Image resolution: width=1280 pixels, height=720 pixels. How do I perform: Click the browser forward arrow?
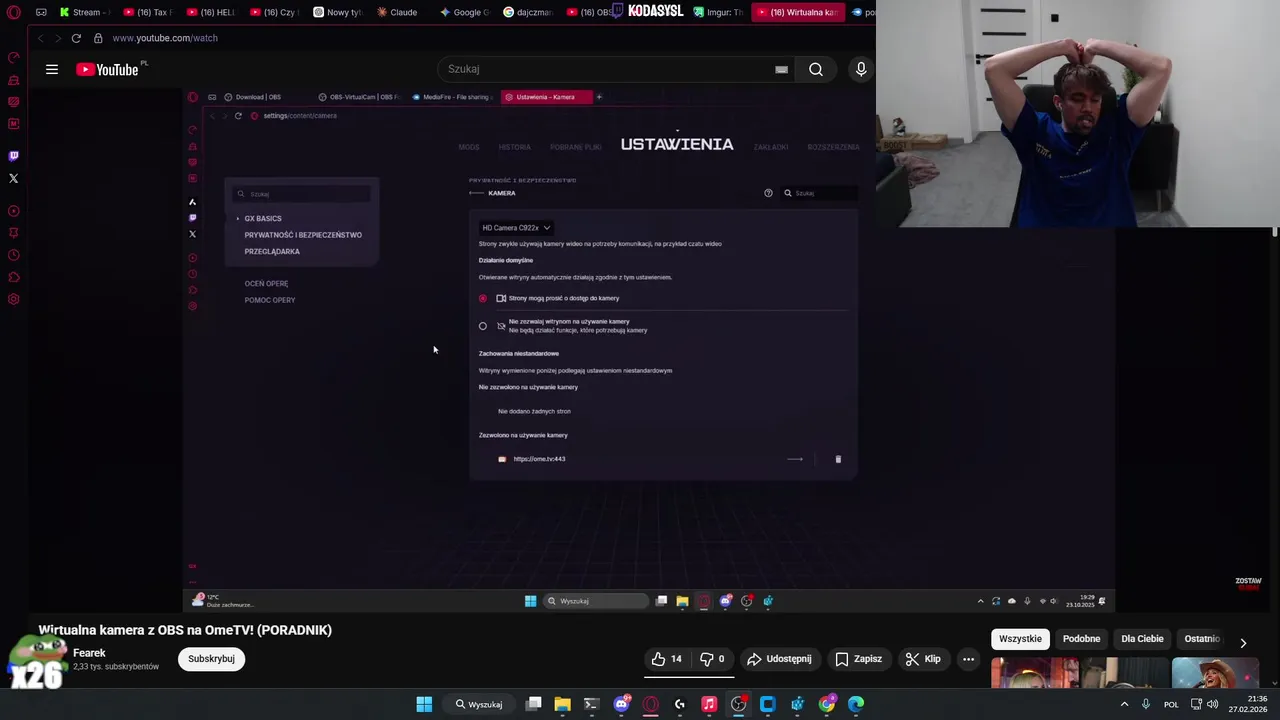click(57, 38)
